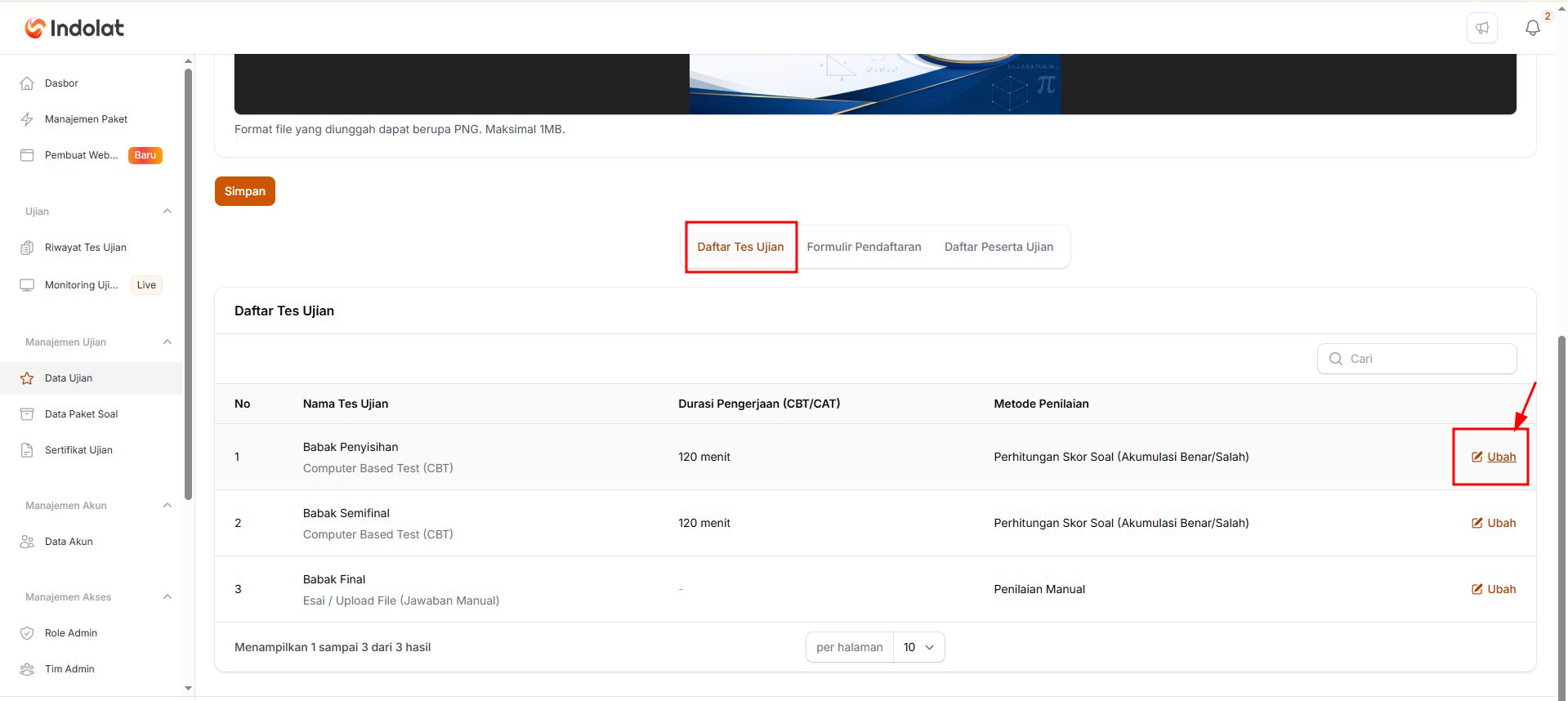
Task: Click the Dasbor home icon
Action: coord(27,83)
